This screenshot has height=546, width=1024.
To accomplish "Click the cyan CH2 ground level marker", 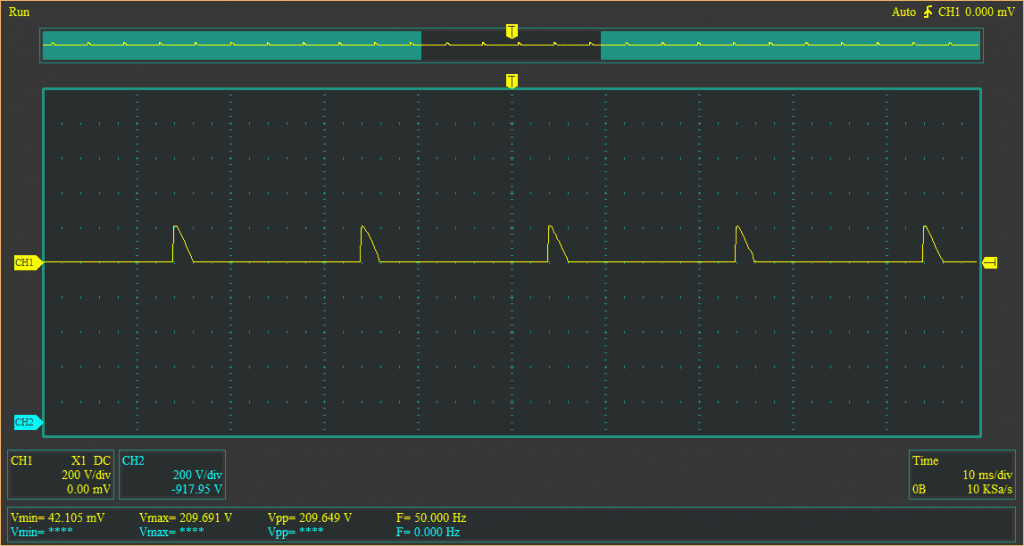I will [27, 422].
